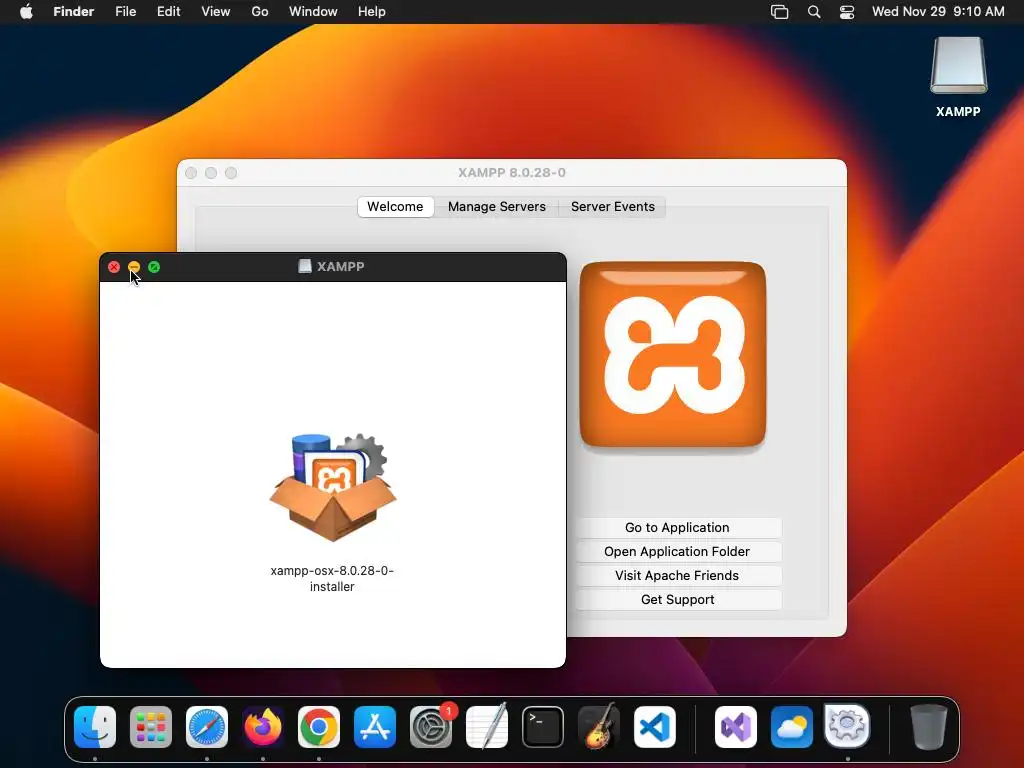Launch Visual Studio Code from the Dock
This screenshot has height=768, width=1024.
point(654,727)
